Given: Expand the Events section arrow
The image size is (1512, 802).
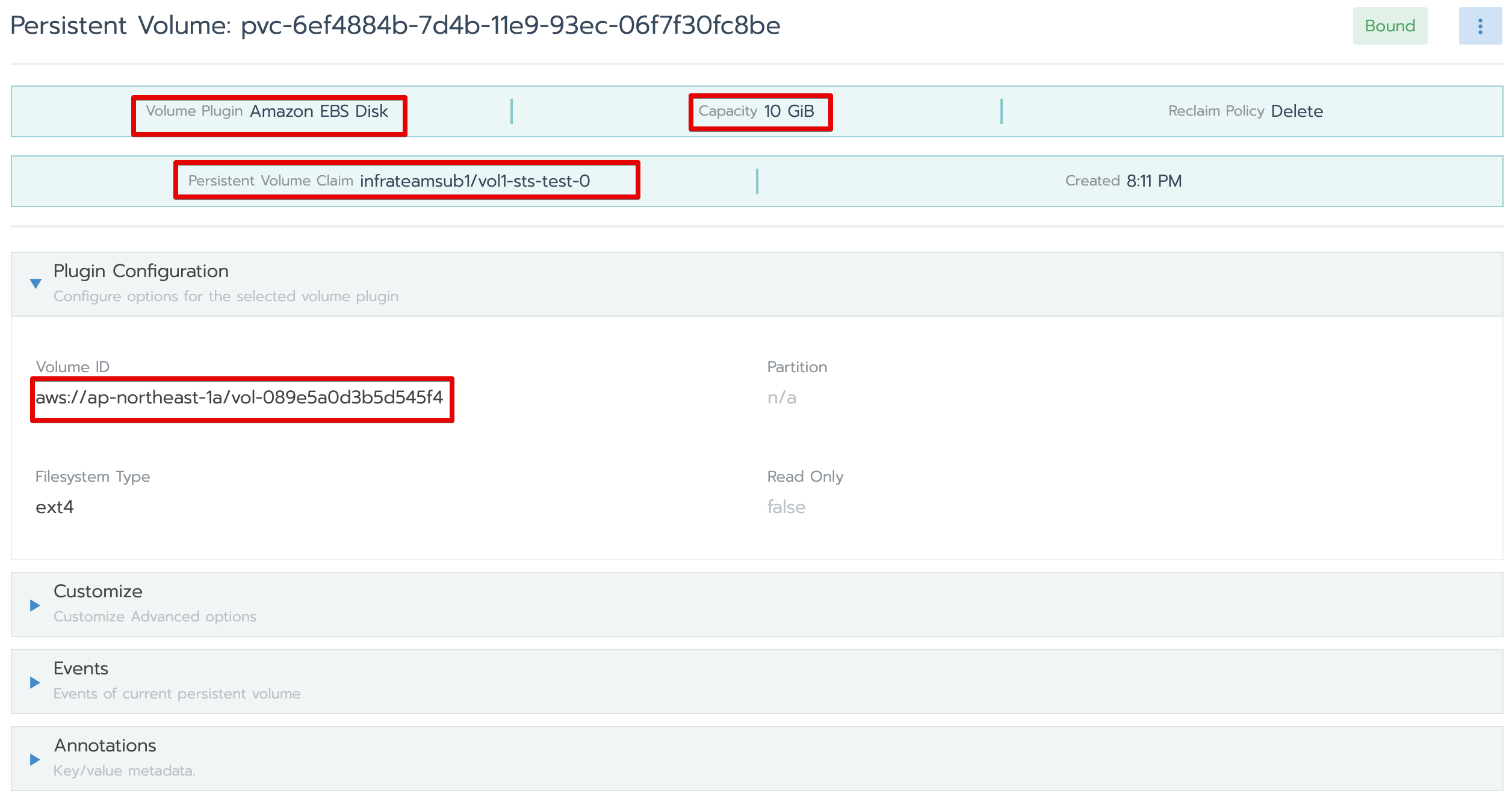Looking at the screenshot, I should coord(35,682).
